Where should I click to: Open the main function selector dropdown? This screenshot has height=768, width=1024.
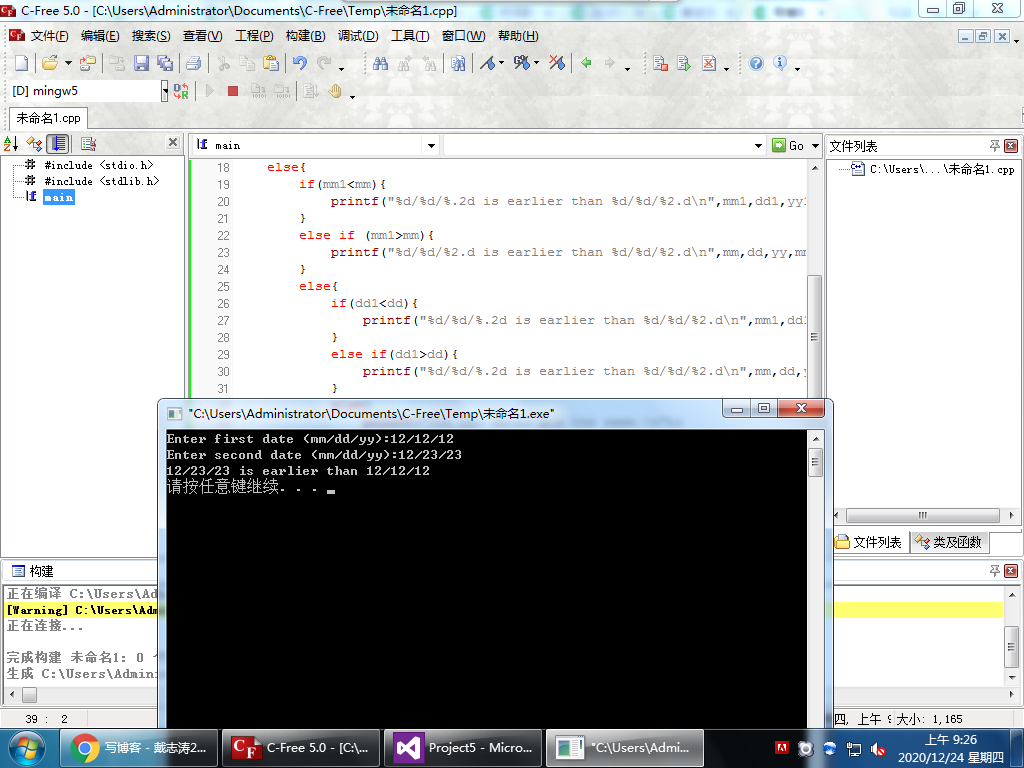click(x=431, y=145)
